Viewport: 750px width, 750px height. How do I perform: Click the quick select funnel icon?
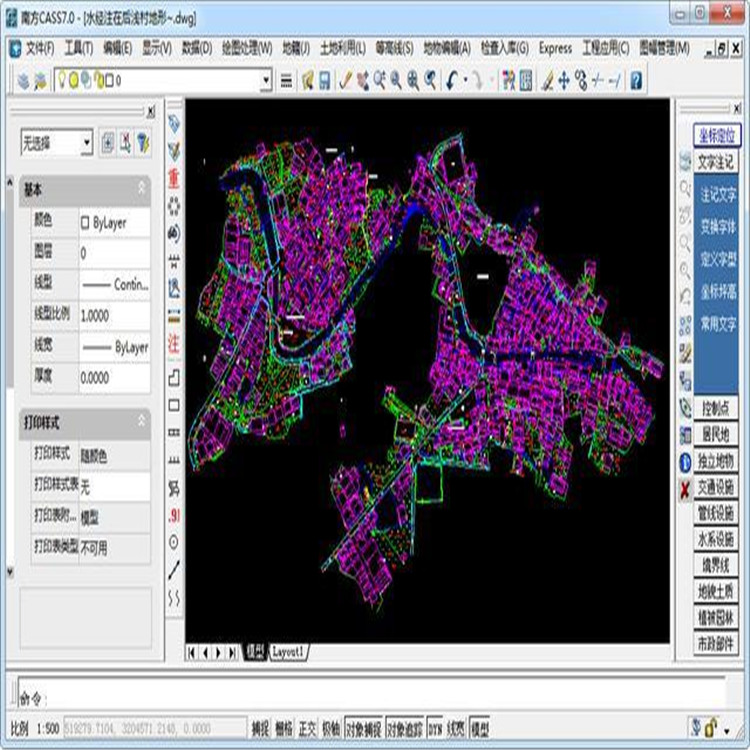(x=143, y=143)
